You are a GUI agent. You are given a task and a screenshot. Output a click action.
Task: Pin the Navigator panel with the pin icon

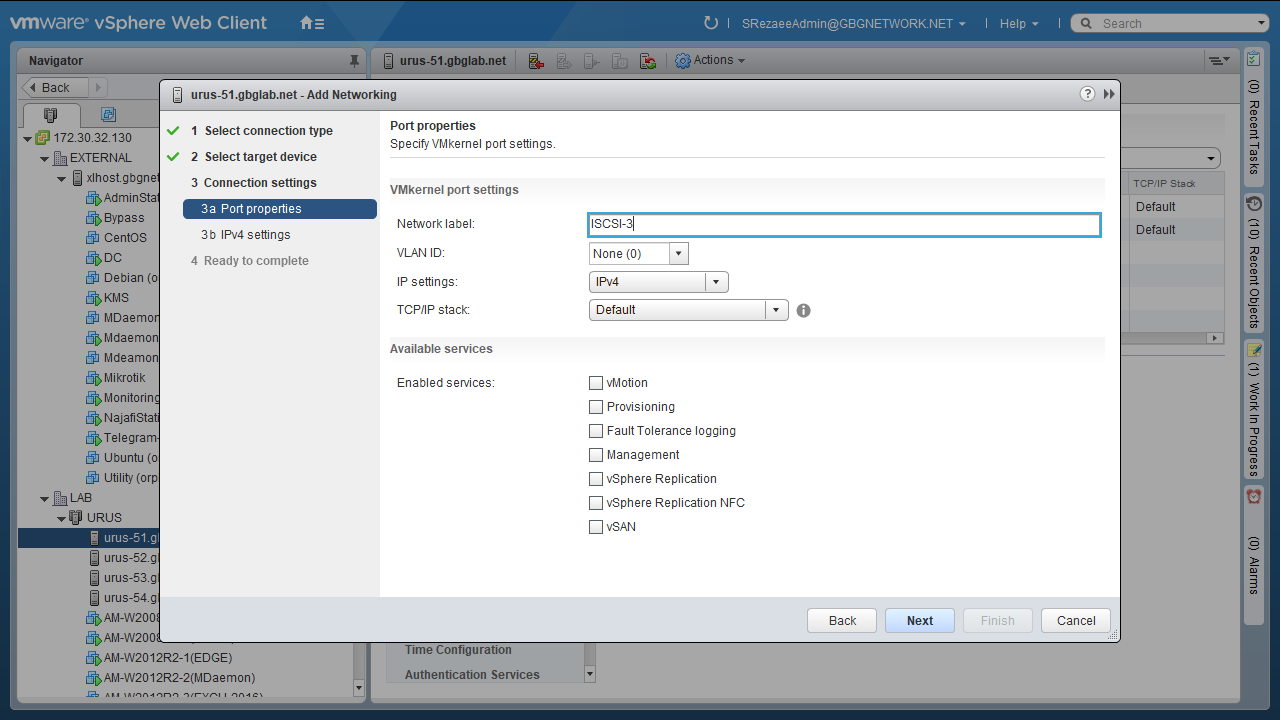(353, 61)
